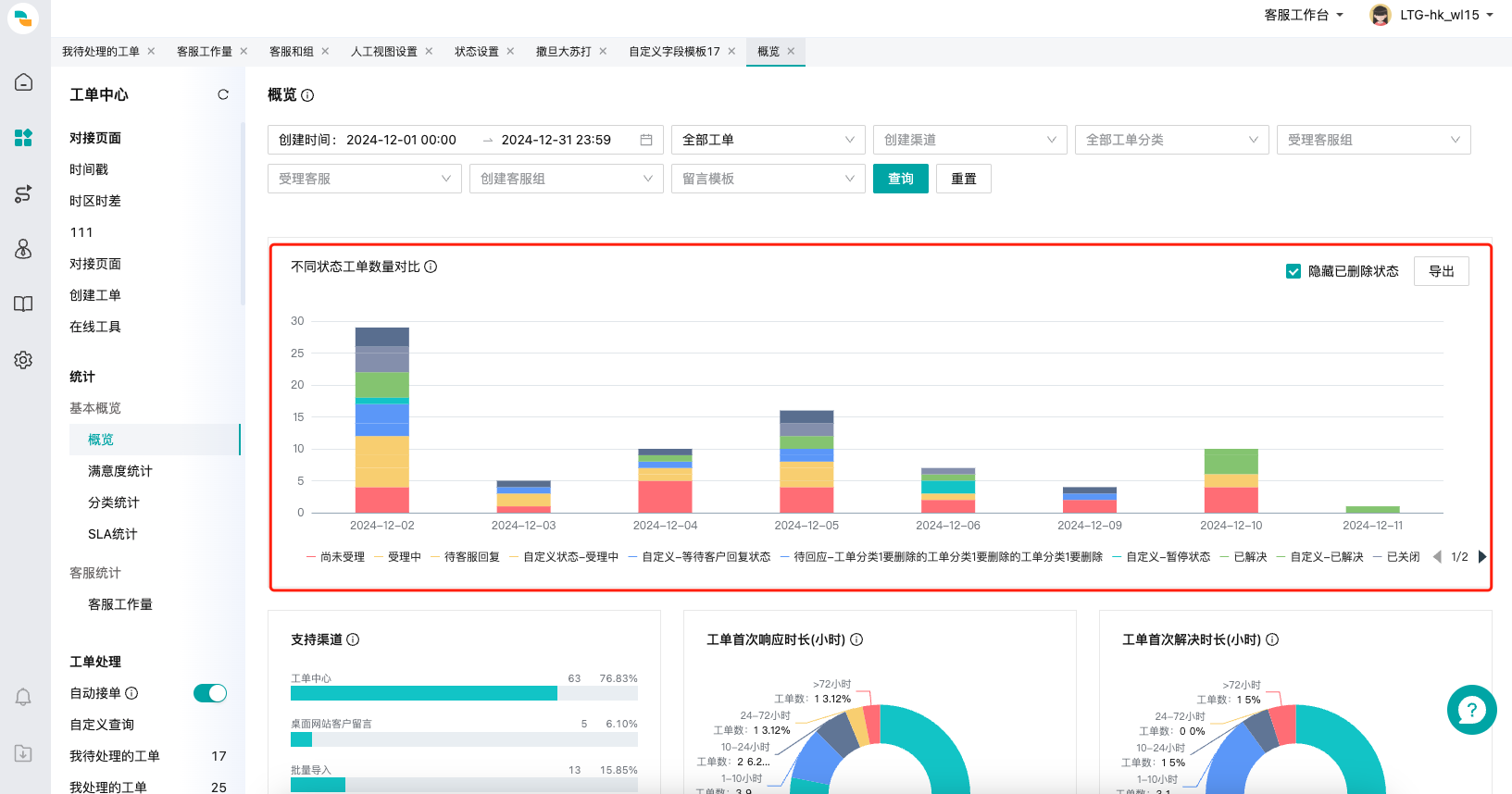Screen dimensions: 1512x794
Task: Go to previous legend page arrow
Action: (x=1437, y=557)
